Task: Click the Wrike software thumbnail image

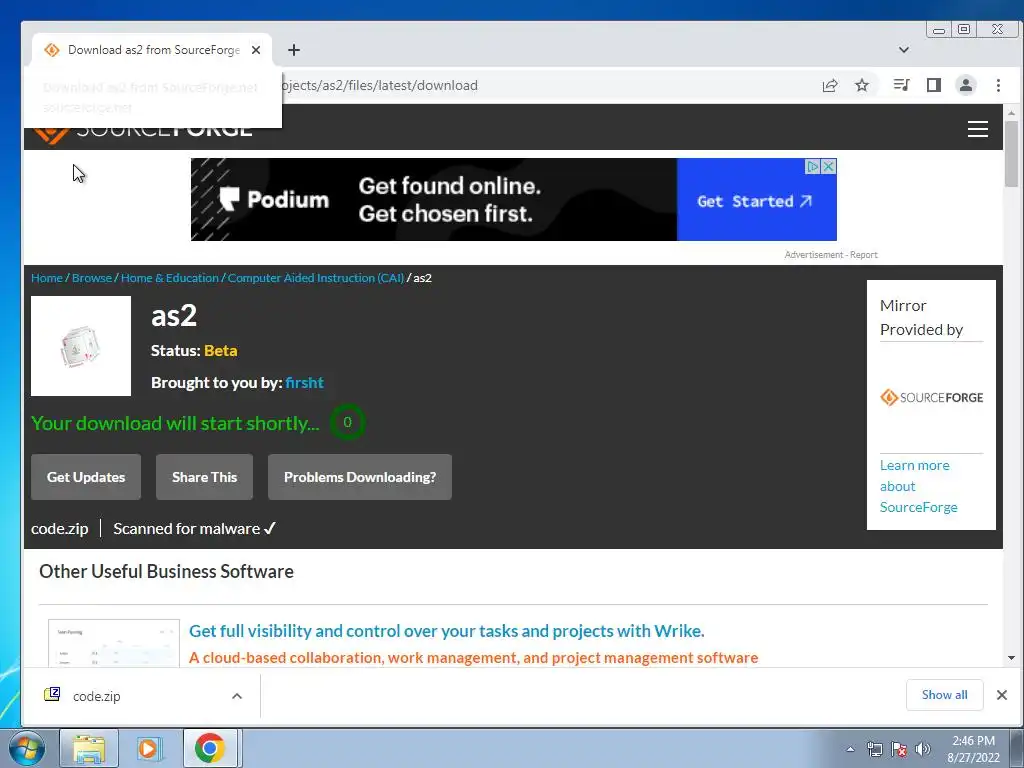Action: [x=114, y=643]
